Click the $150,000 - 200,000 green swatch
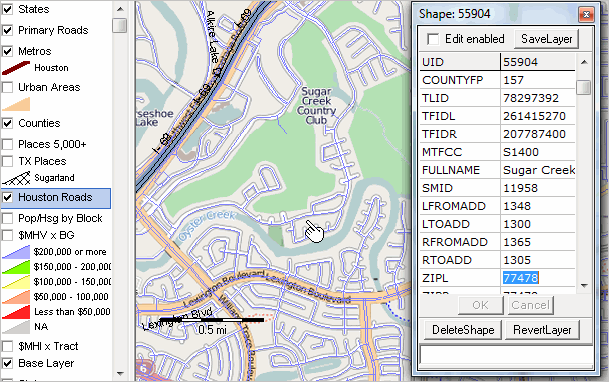 pos(16,267)
